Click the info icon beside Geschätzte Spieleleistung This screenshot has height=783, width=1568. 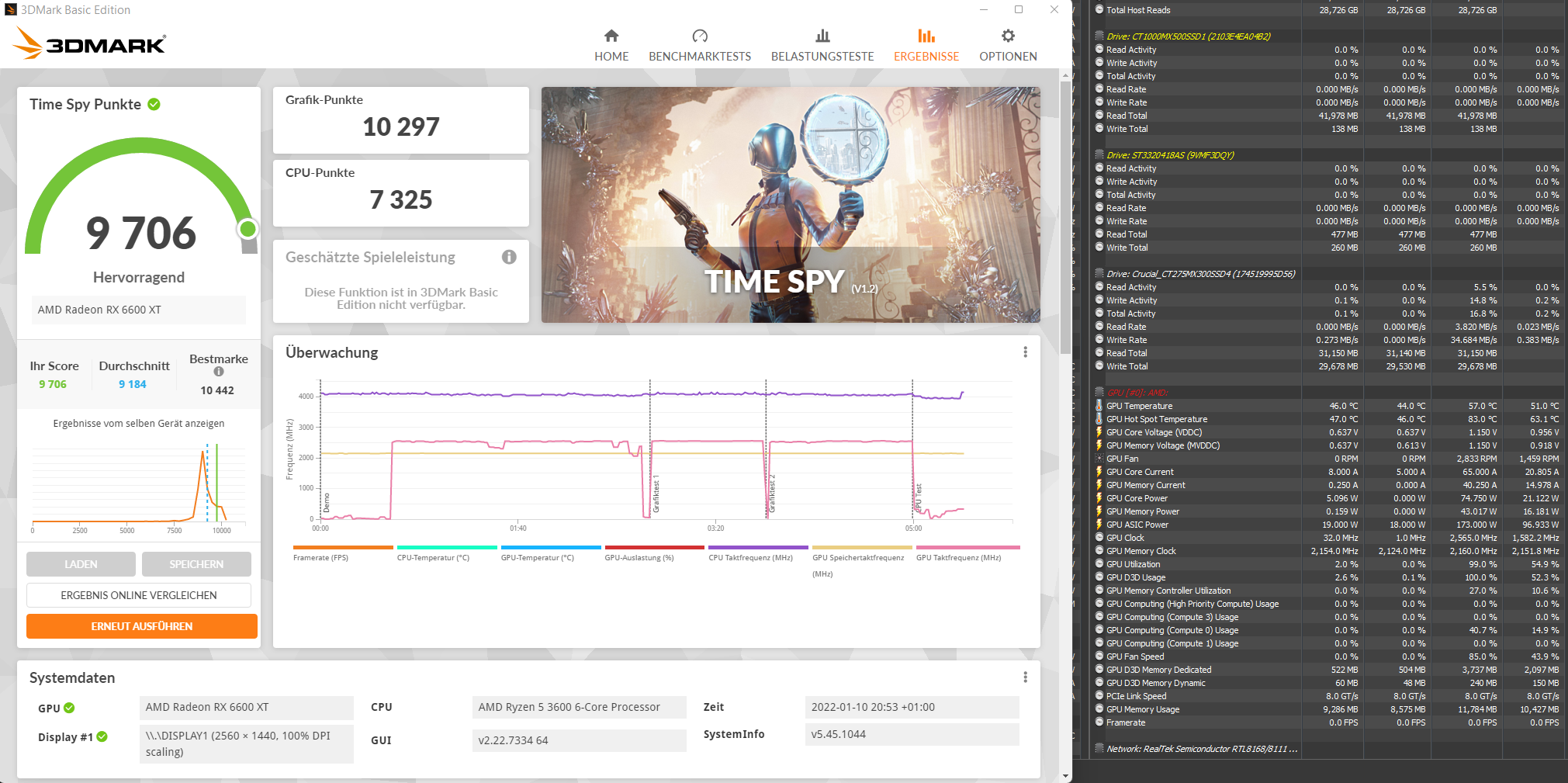coord(509,258)
